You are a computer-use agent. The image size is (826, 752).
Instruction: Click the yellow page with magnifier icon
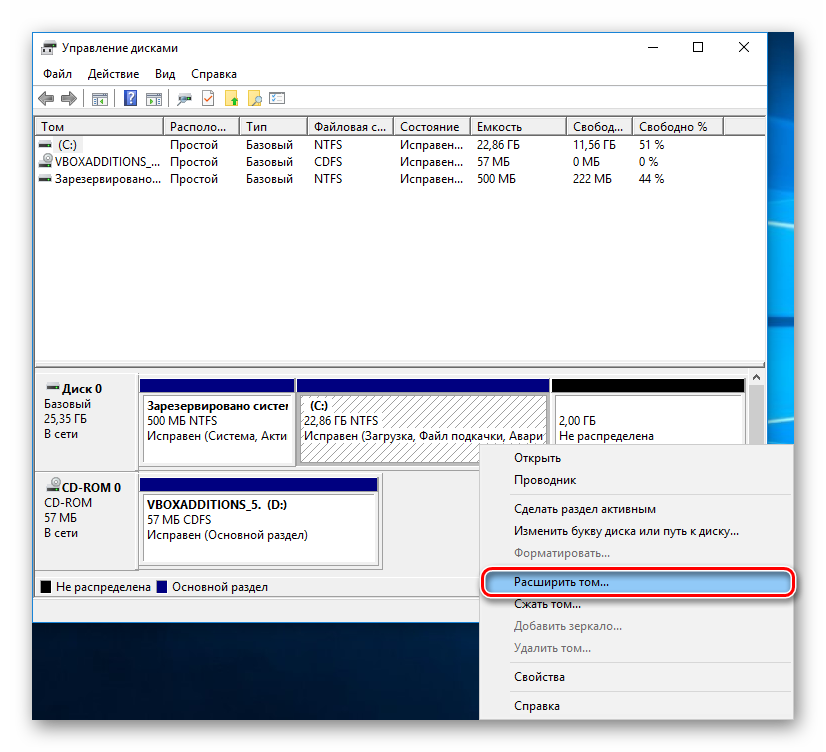coord(255,98)
